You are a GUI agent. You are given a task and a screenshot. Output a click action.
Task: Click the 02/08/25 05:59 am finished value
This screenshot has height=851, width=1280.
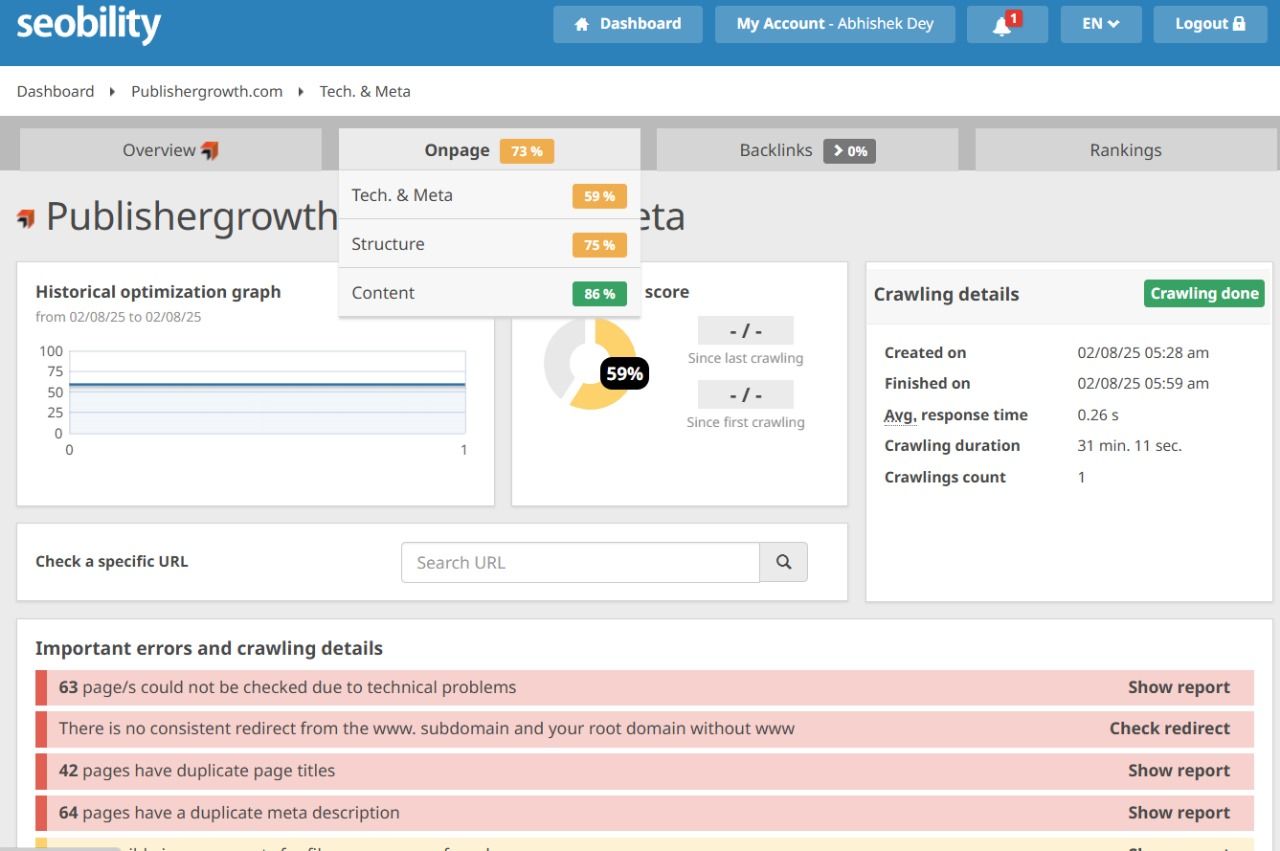(1143, 383)
